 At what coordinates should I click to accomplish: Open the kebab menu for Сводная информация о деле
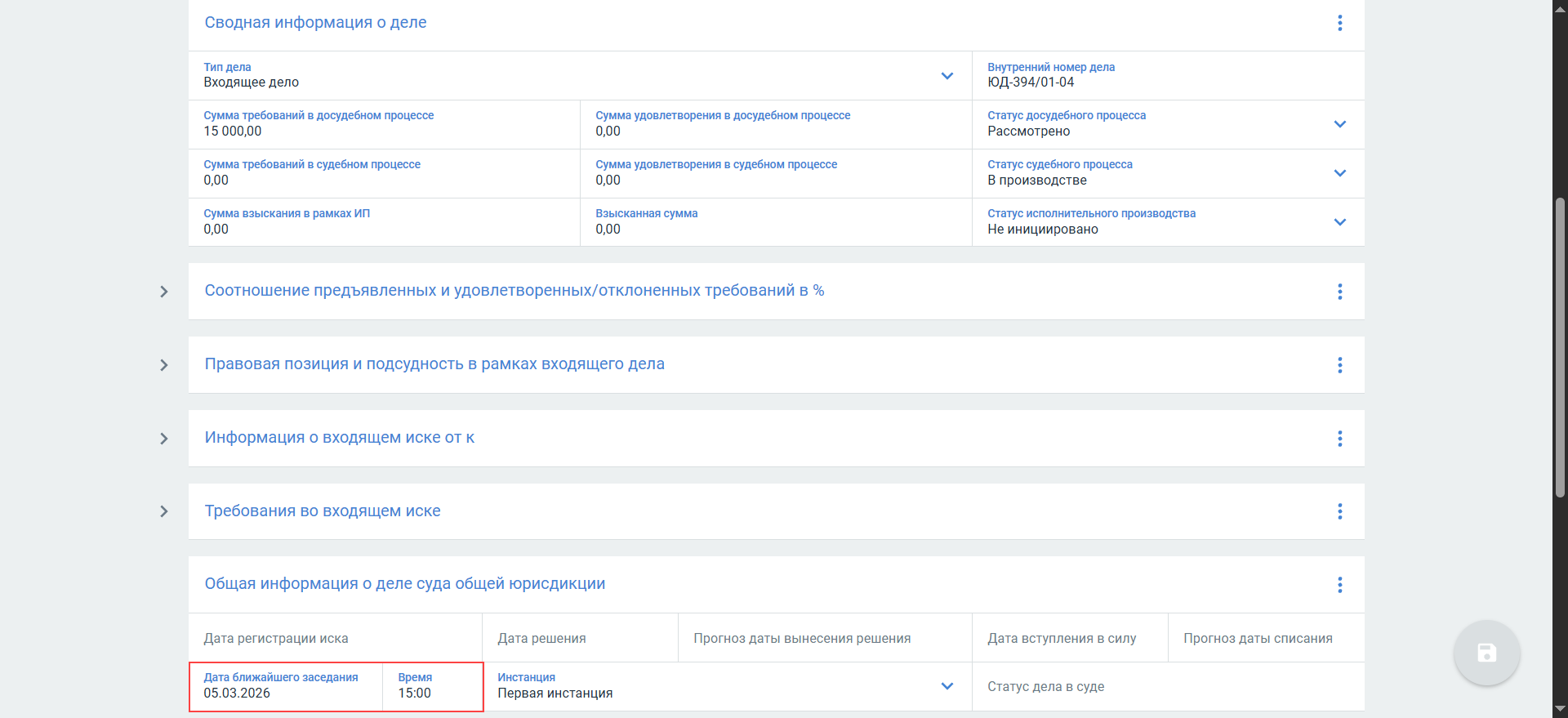pos(1339,23)
